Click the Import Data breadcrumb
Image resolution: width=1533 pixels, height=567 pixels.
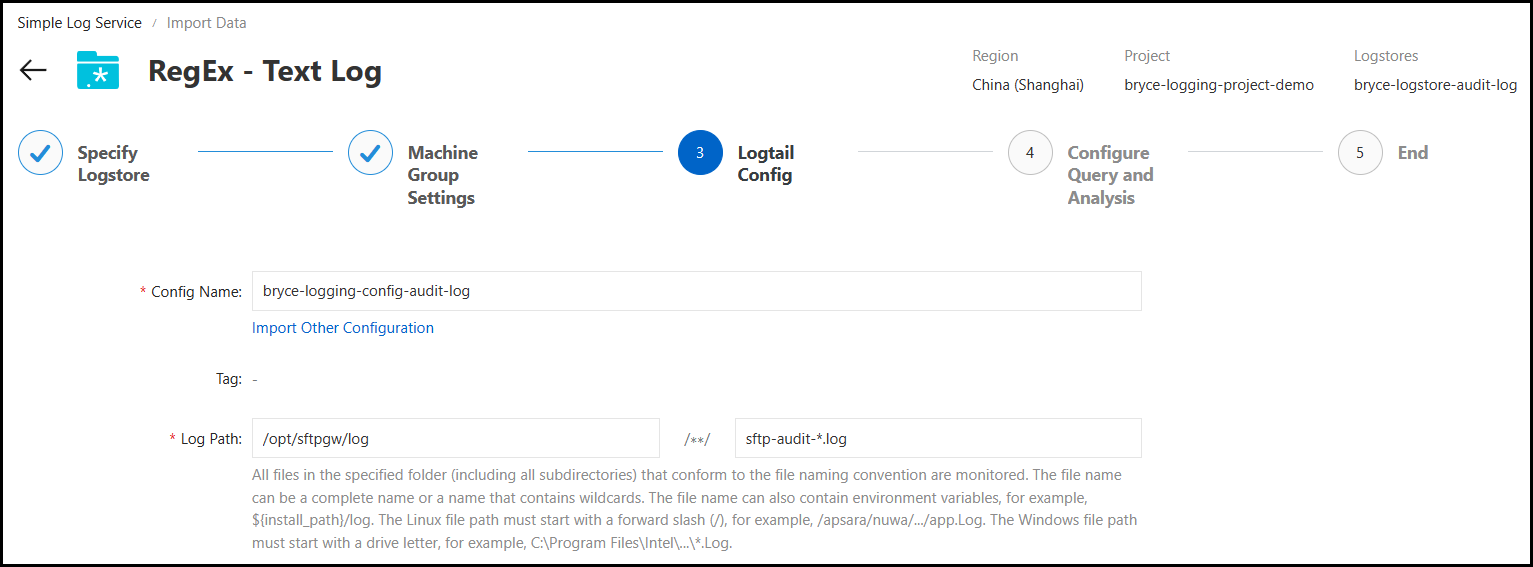coord(206,22)
